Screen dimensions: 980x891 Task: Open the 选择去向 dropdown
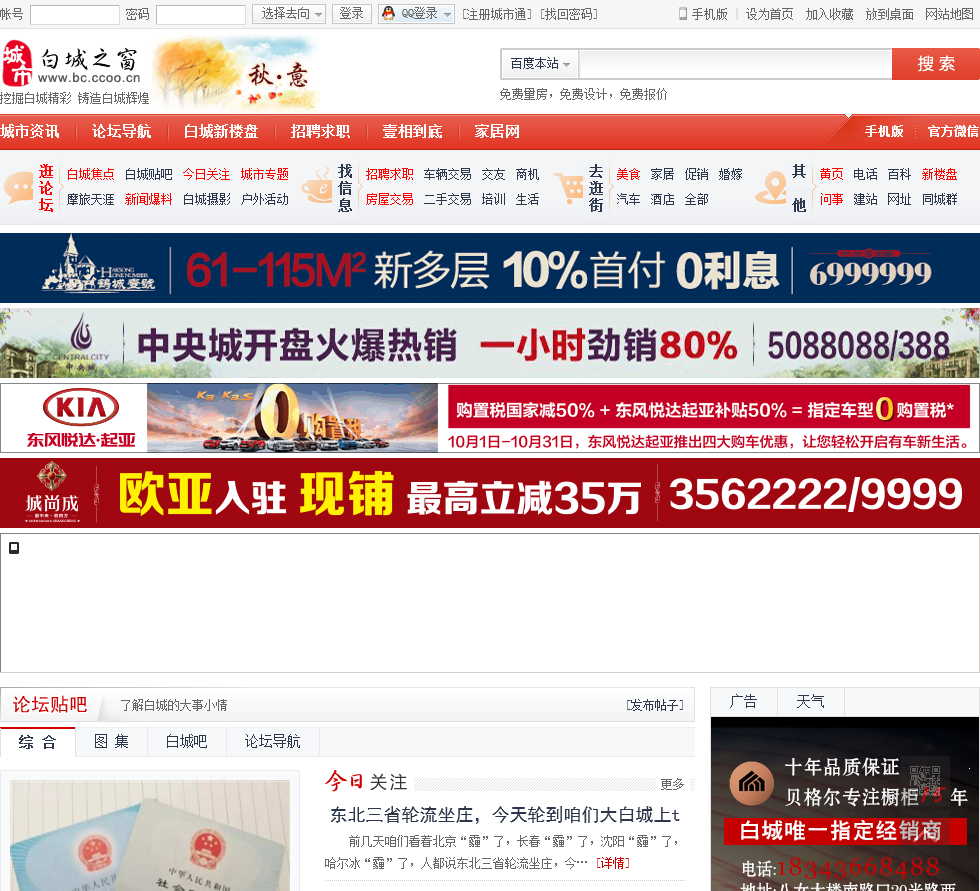click(x=289, y=14)
